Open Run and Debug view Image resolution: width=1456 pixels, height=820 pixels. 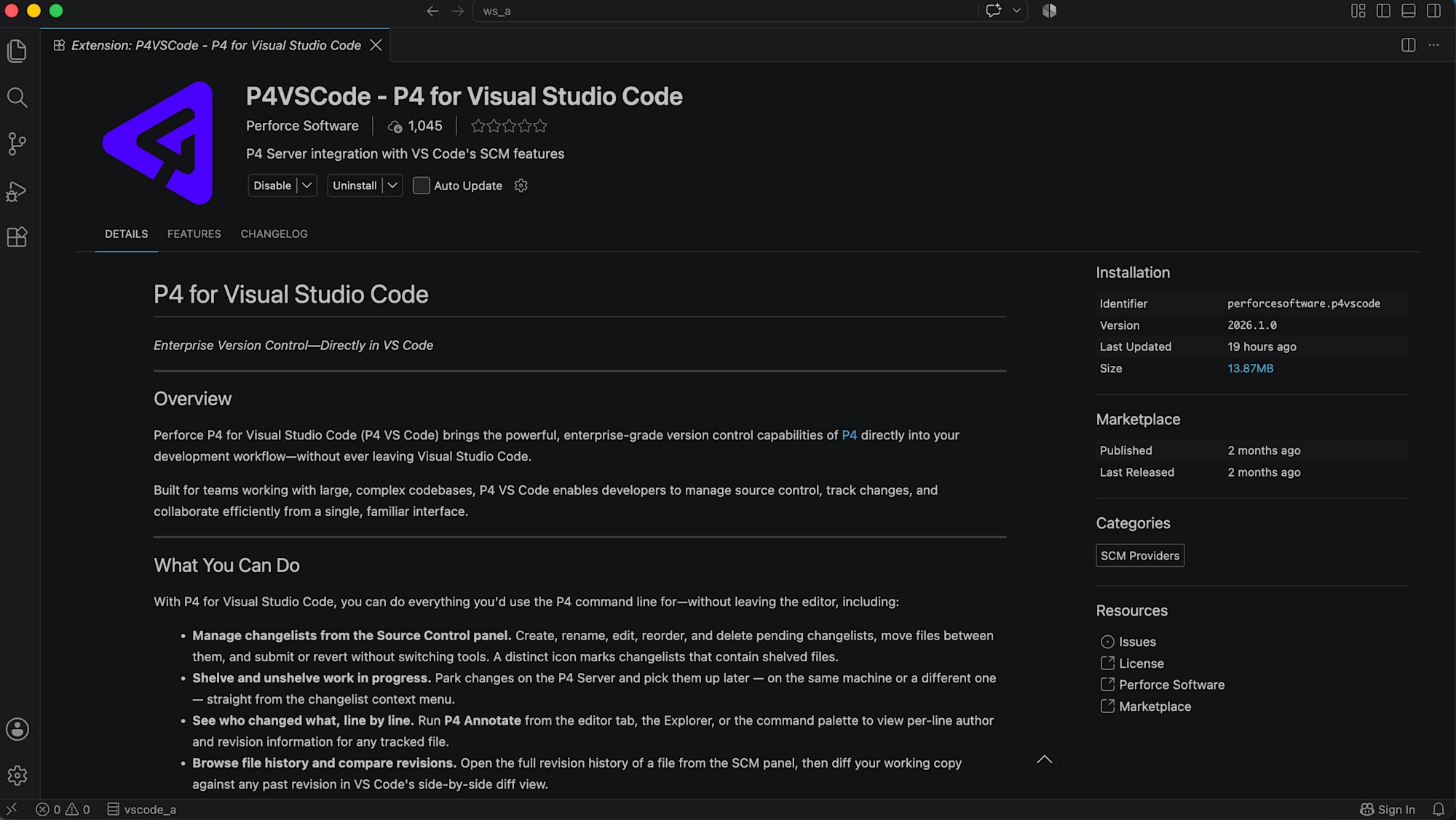pyautogui.click(x=17, y=191)
